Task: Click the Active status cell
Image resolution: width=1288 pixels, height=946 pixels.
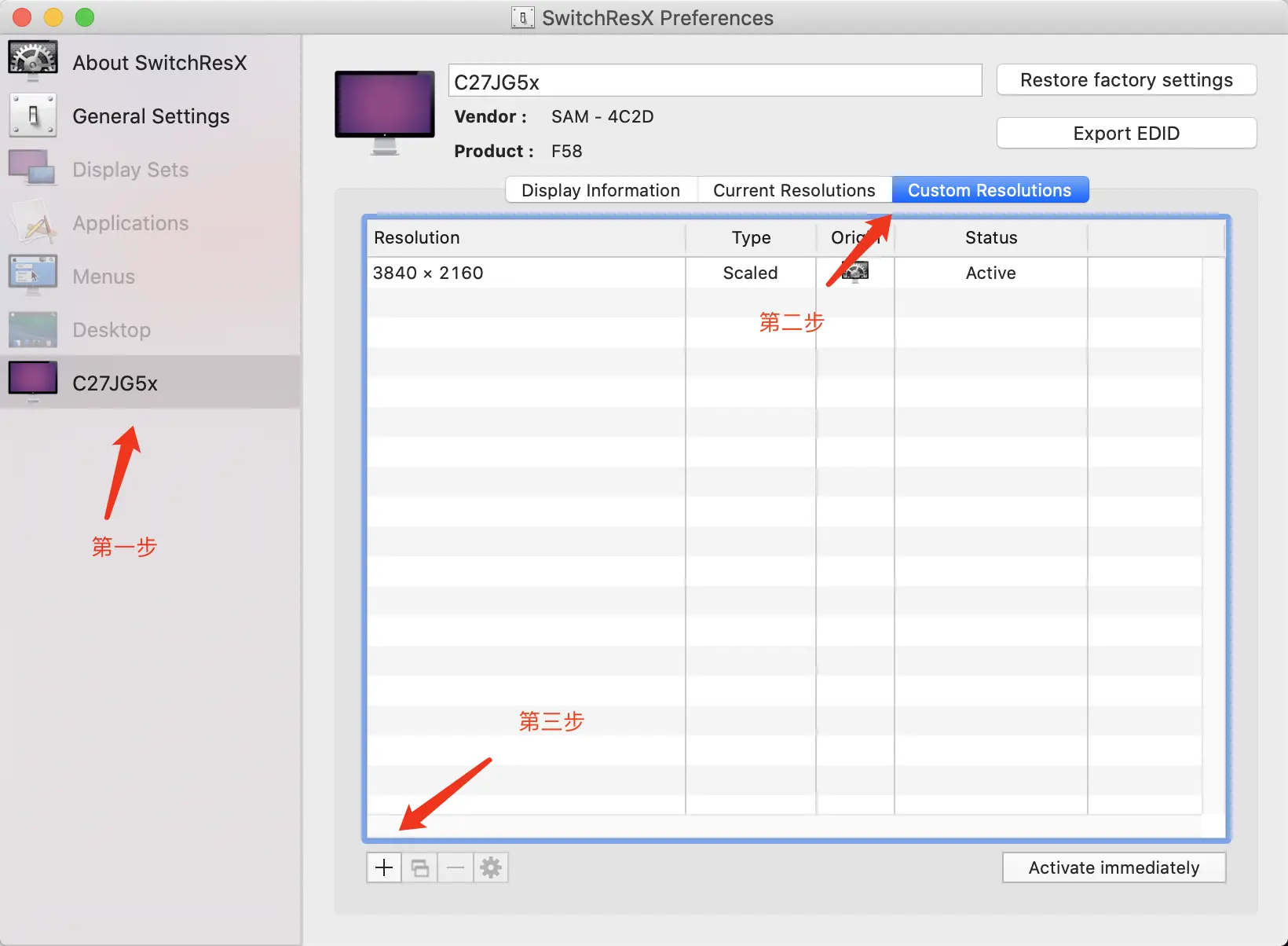Action: coord(990,273)
